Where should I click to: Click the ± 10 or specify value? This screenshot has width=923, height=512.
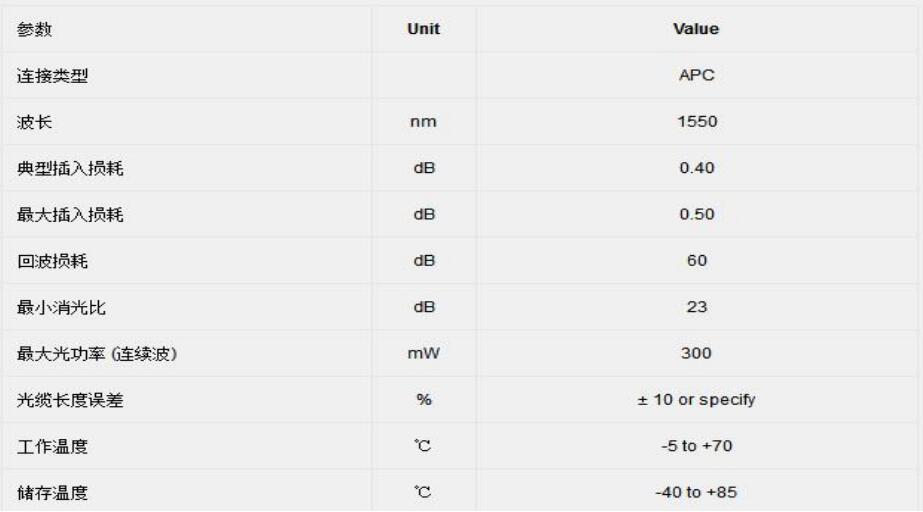pyautogui.click(x=697, y=400)
